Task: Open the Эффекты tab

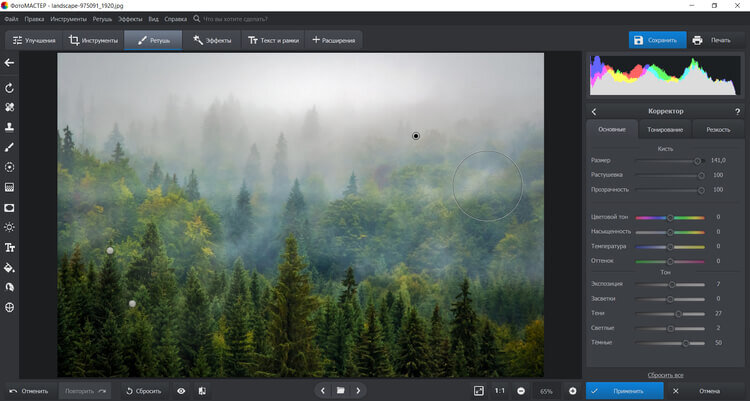Action: (x=212, y=40)
